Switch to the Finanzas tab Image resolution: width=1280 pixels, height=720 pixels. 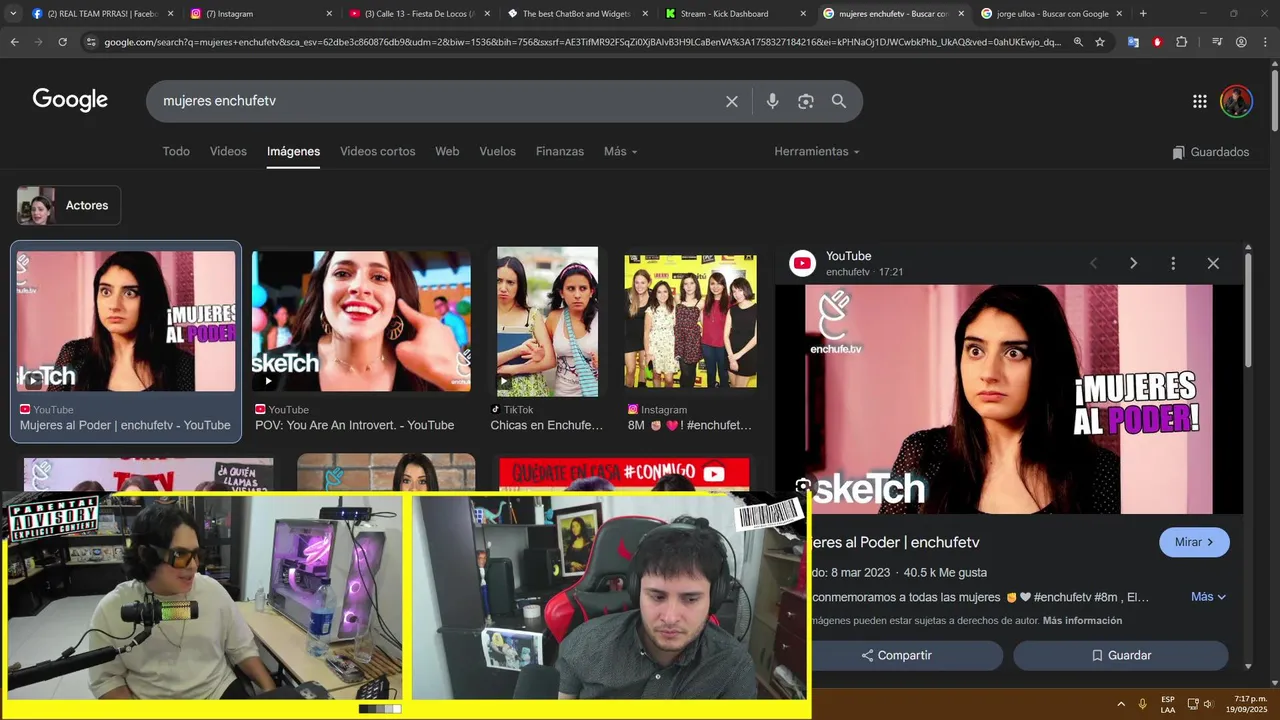(x=560, y=151)
